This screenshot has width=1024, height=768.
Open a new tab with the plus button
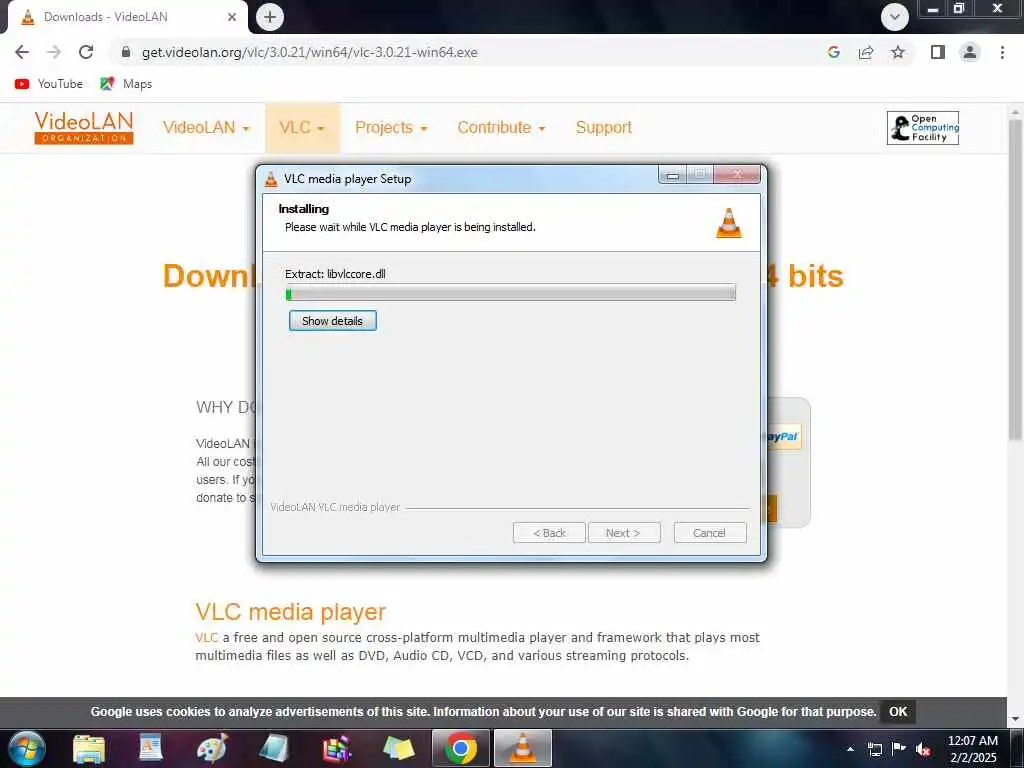(270, 17)
